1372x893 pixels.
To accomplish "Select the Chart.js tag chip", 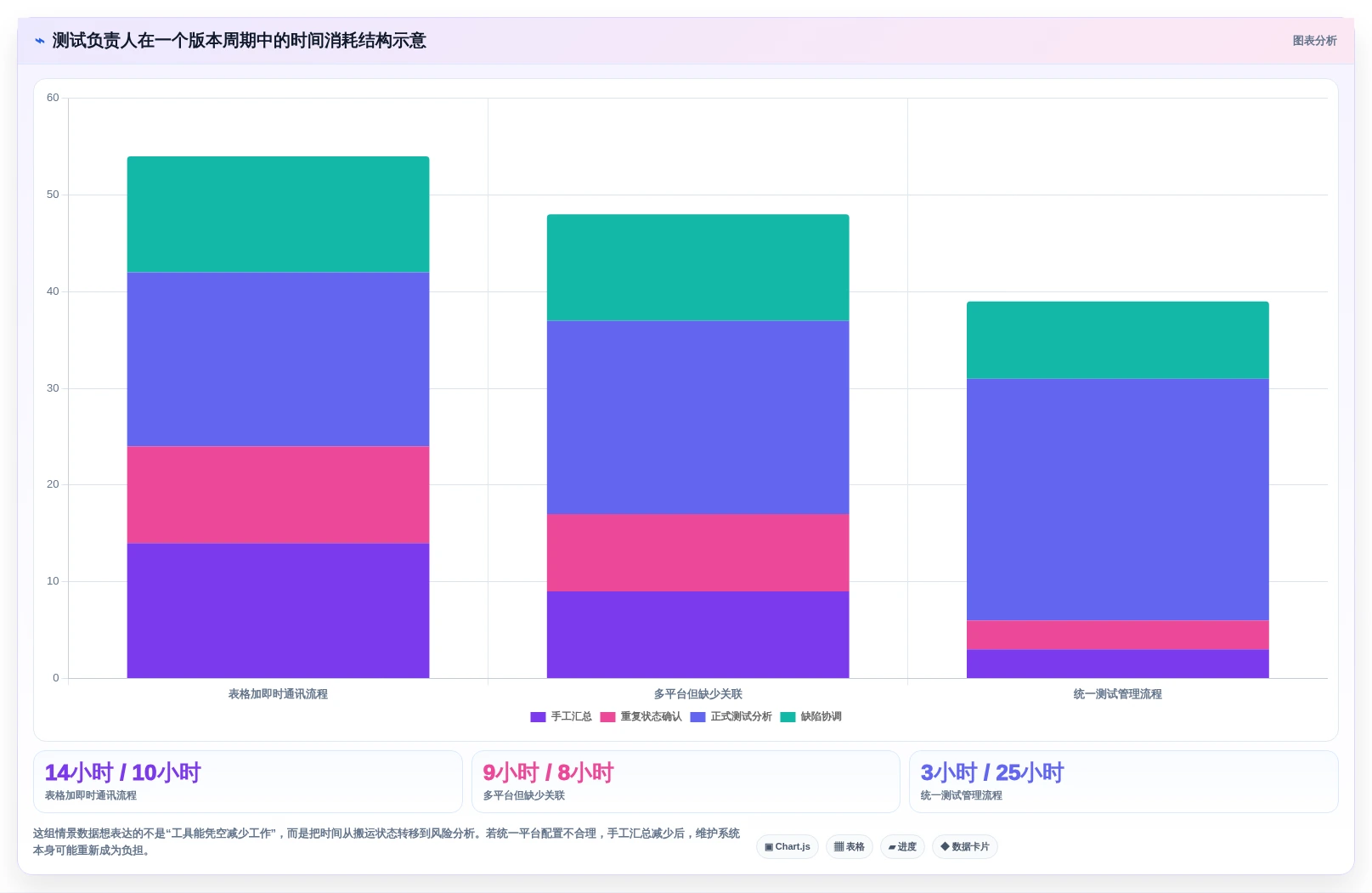I will [x=787, y=847].
